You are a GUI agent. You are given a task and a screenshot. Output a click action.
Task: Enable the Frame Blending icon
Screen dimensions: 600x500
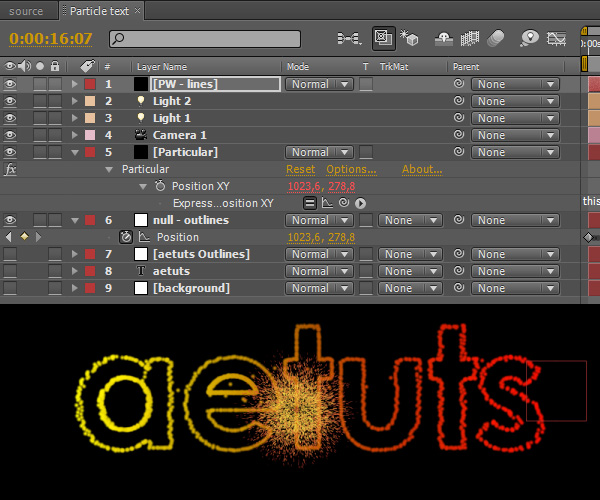pyautogui.click(x=470, y=39)
